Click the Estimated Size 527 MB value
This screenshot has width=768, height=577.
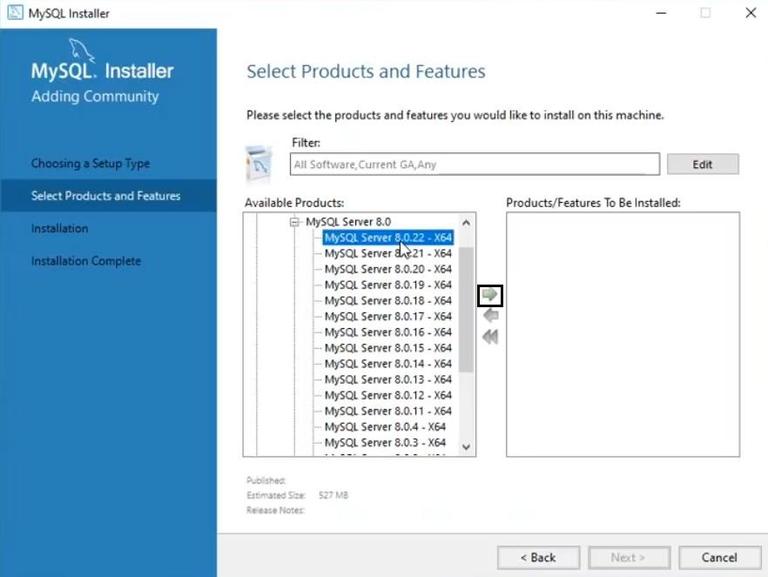pos(333,495)
